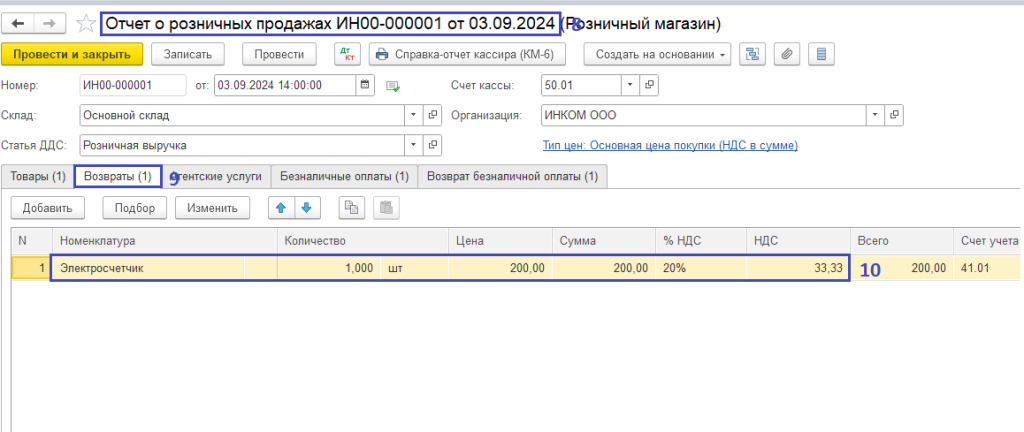Click the Статья ДДС field Розничная выручка
The image size is (1024, 432).
coord(242,146)
